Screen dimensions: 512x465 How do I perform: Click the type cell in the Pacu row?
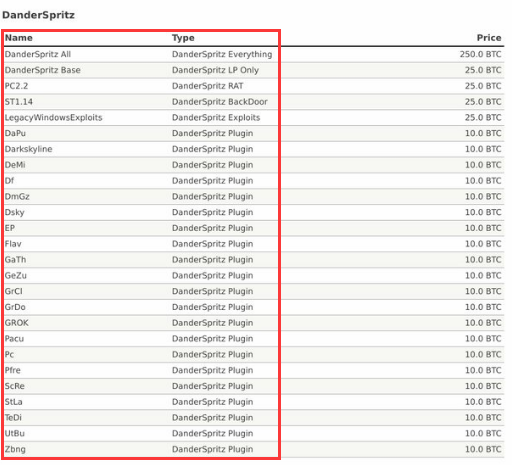[212, 339]
